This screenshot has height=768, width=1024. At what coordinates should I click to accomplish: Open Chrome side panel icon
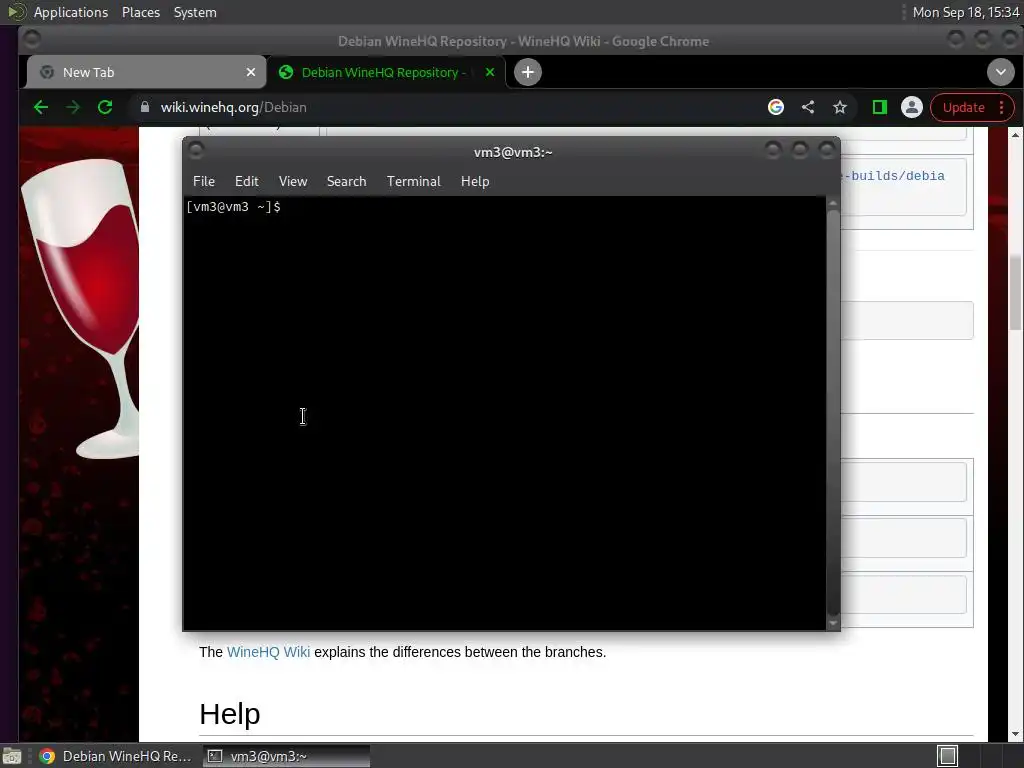[x=880, y=107]
